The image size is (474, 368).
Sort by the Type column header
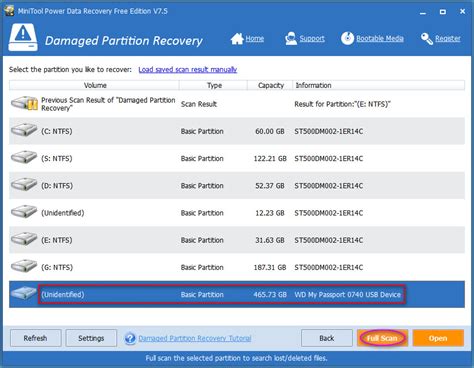click(x=214, y=85)
